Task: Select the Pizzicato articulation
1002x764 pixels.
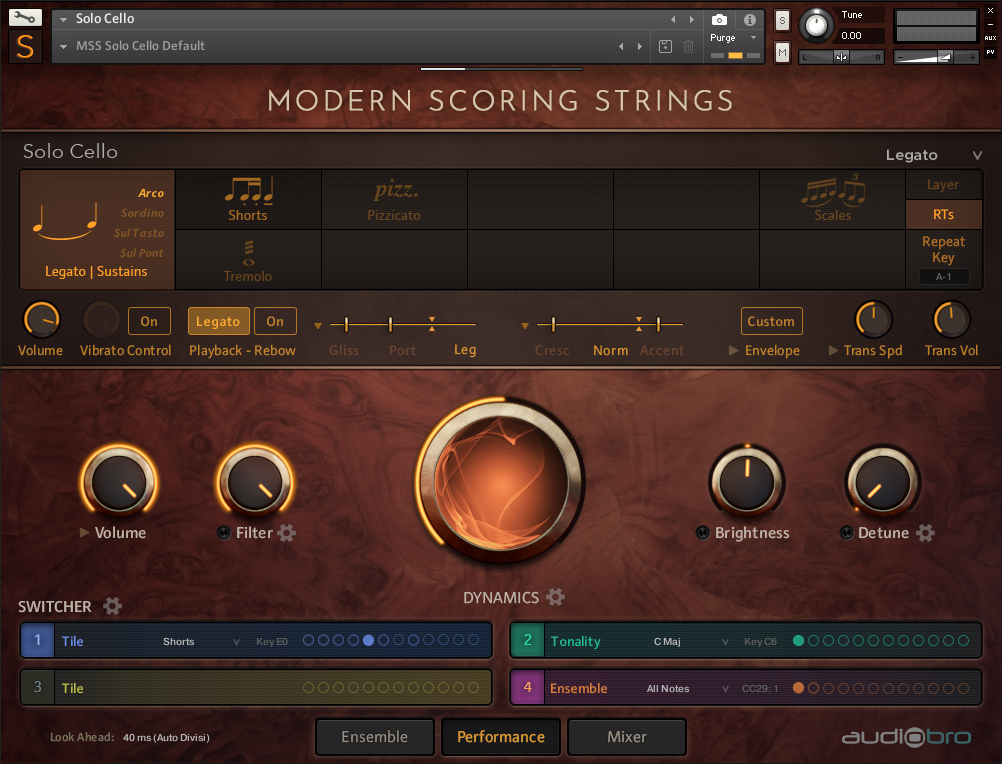Action: 394,200
